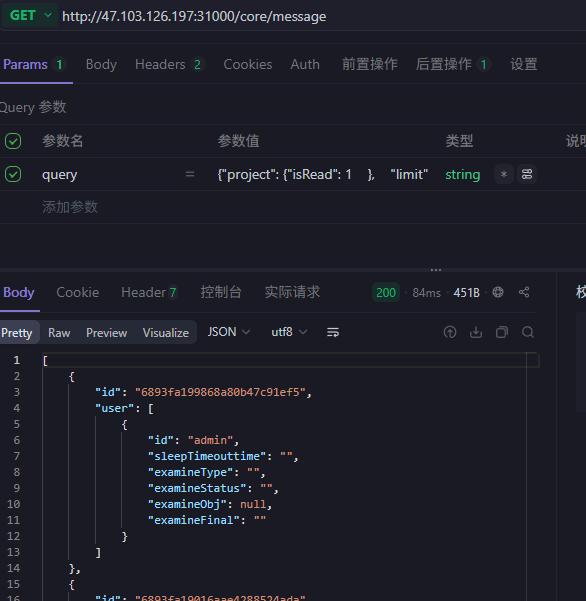Screen dimensions: 586x601
Task: Open the request Headers tab
Action: click(169, 64)
